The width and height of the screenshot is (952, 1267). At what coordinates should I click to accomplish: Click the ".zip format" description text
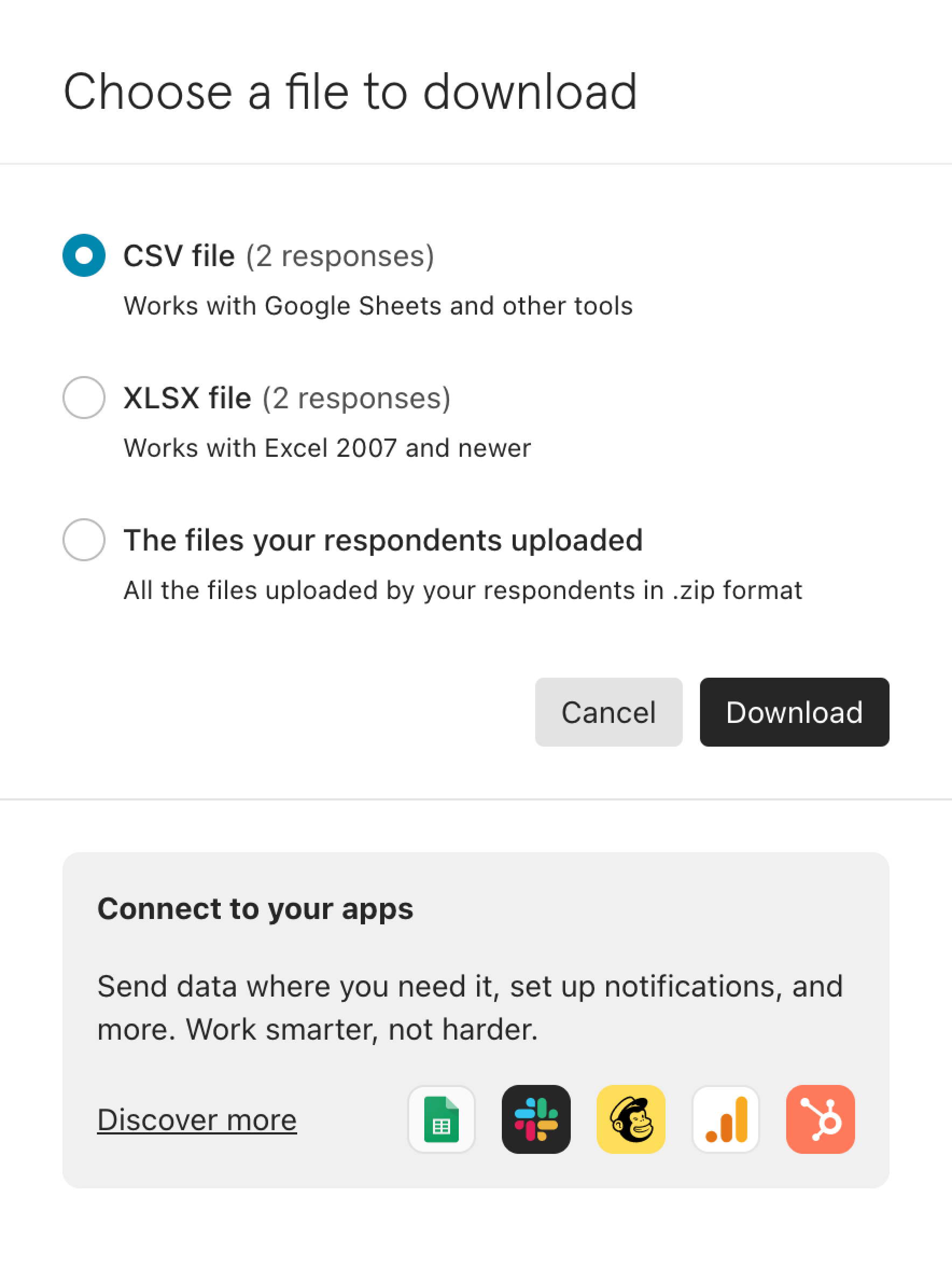click(463, 590)
